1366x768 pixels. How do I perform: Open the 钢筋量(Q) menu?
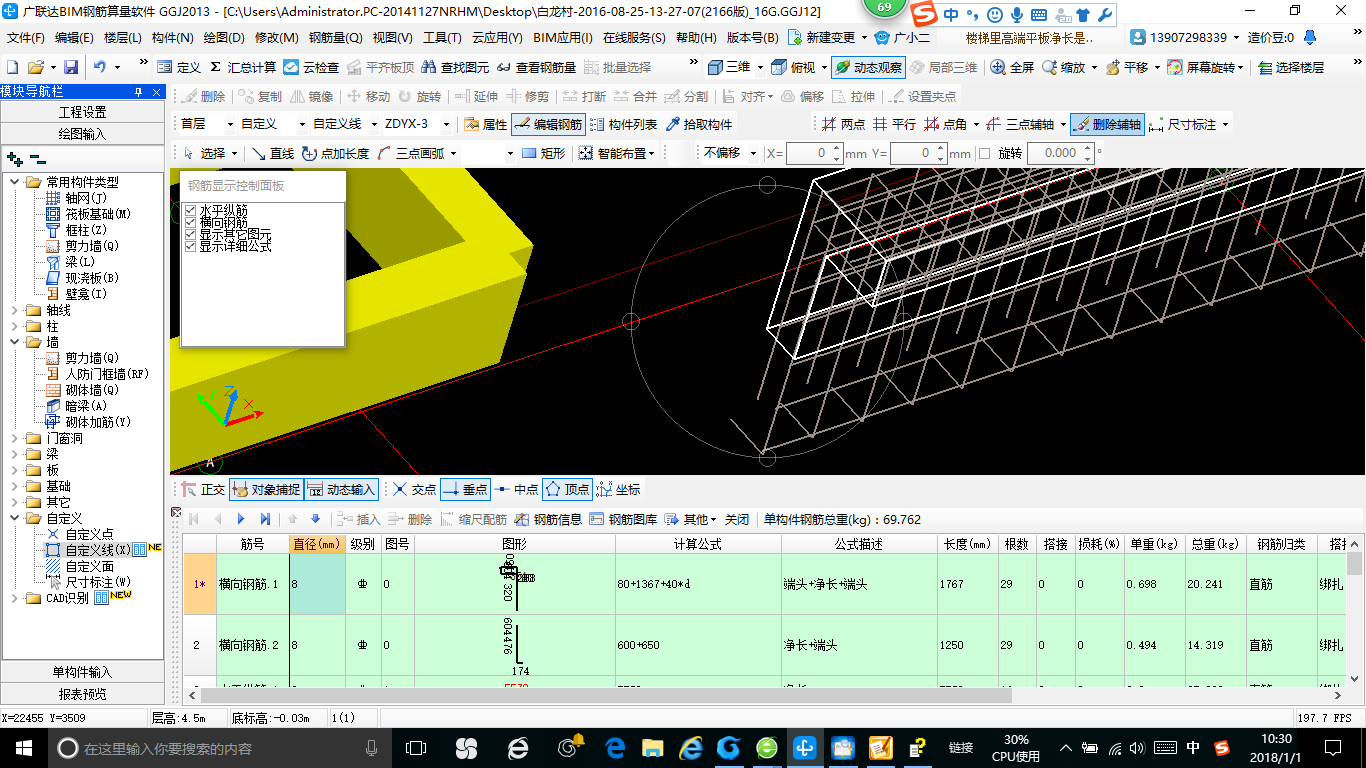tap(335, 38)
